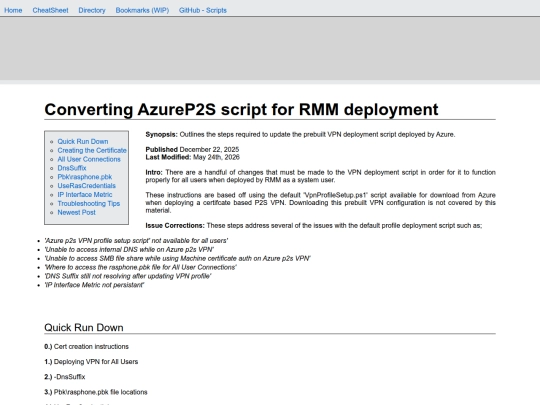Open the Home navigation link
The width and height of the screenshot is (540, 405).
coord(13,10)
